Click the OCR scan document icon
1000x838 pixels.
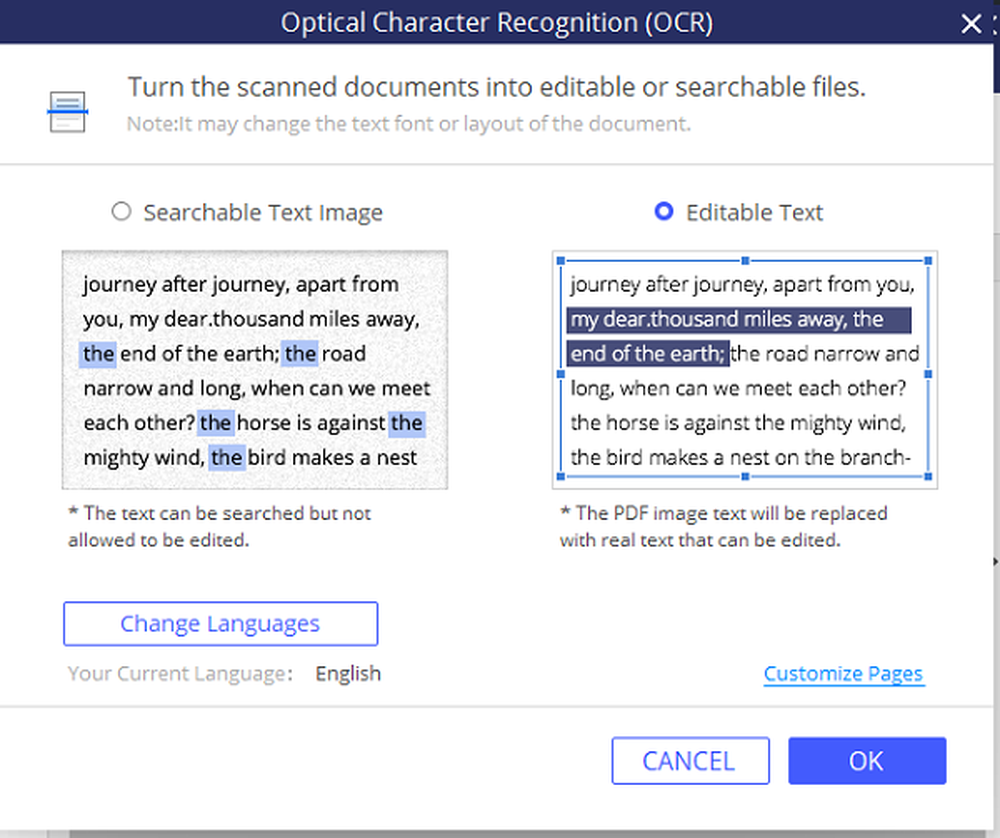tap(68, 111)
